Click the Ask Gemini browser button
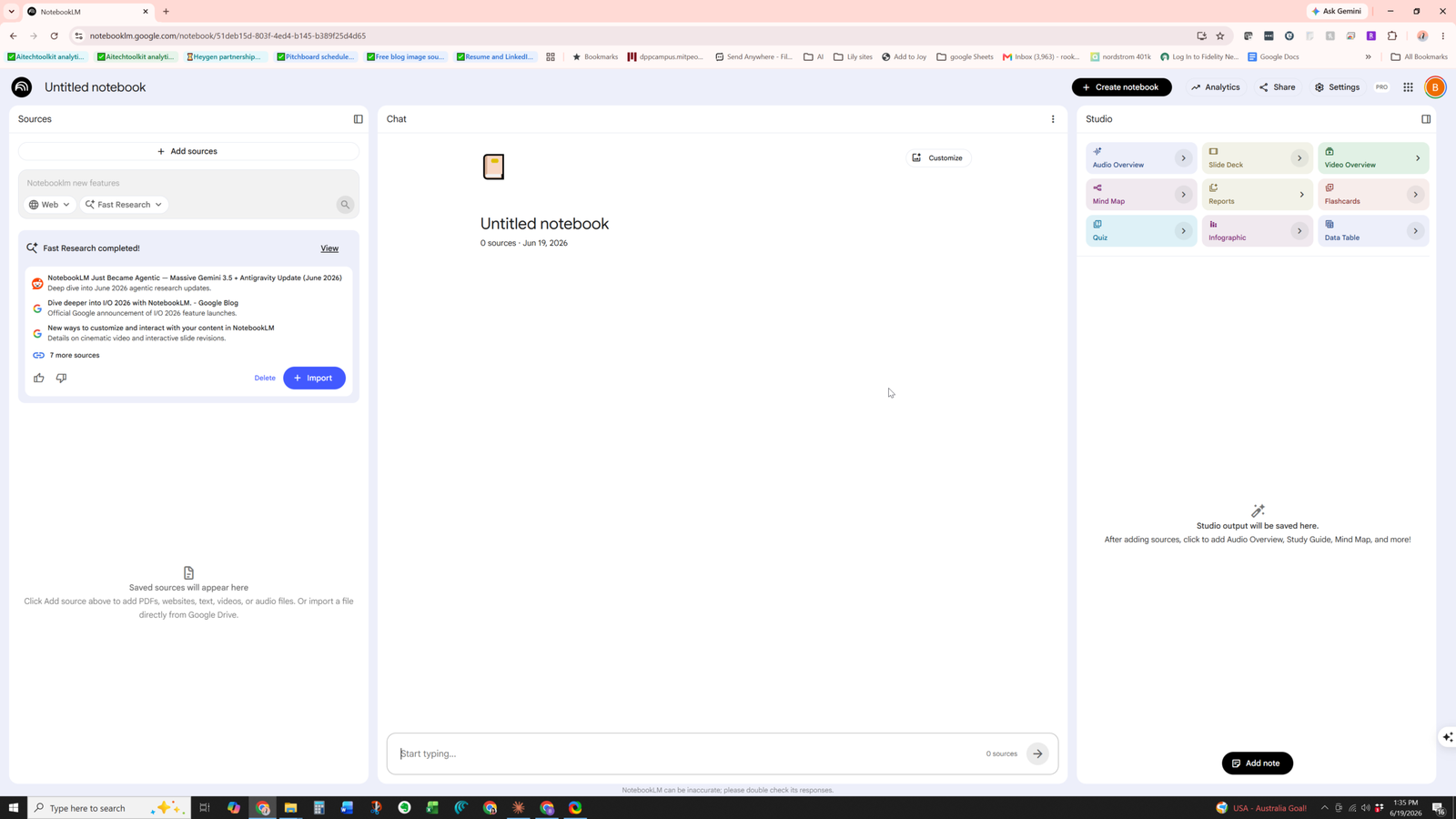 (x=1337, y=11)
